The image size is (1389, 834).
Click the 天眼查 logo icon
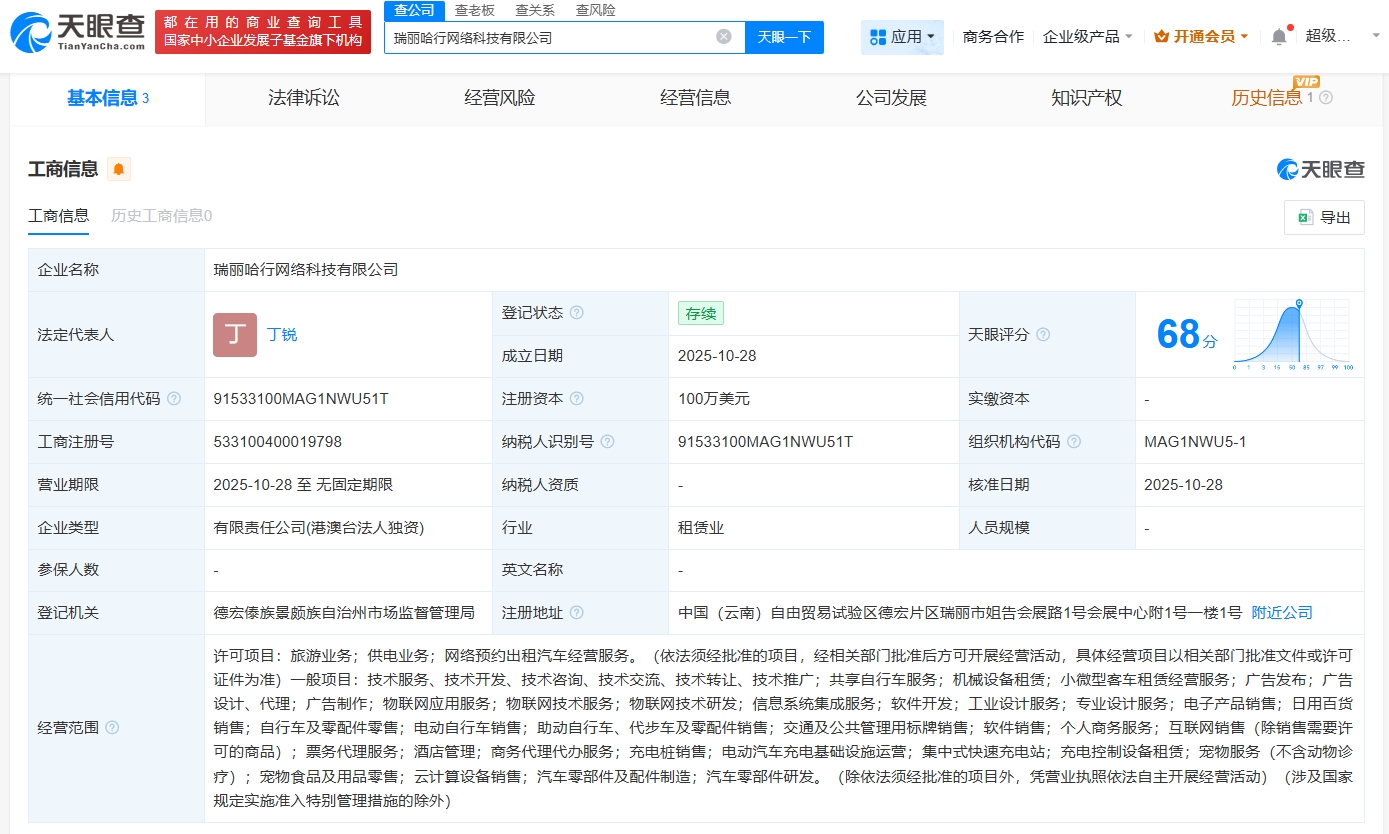click(30, 30)
